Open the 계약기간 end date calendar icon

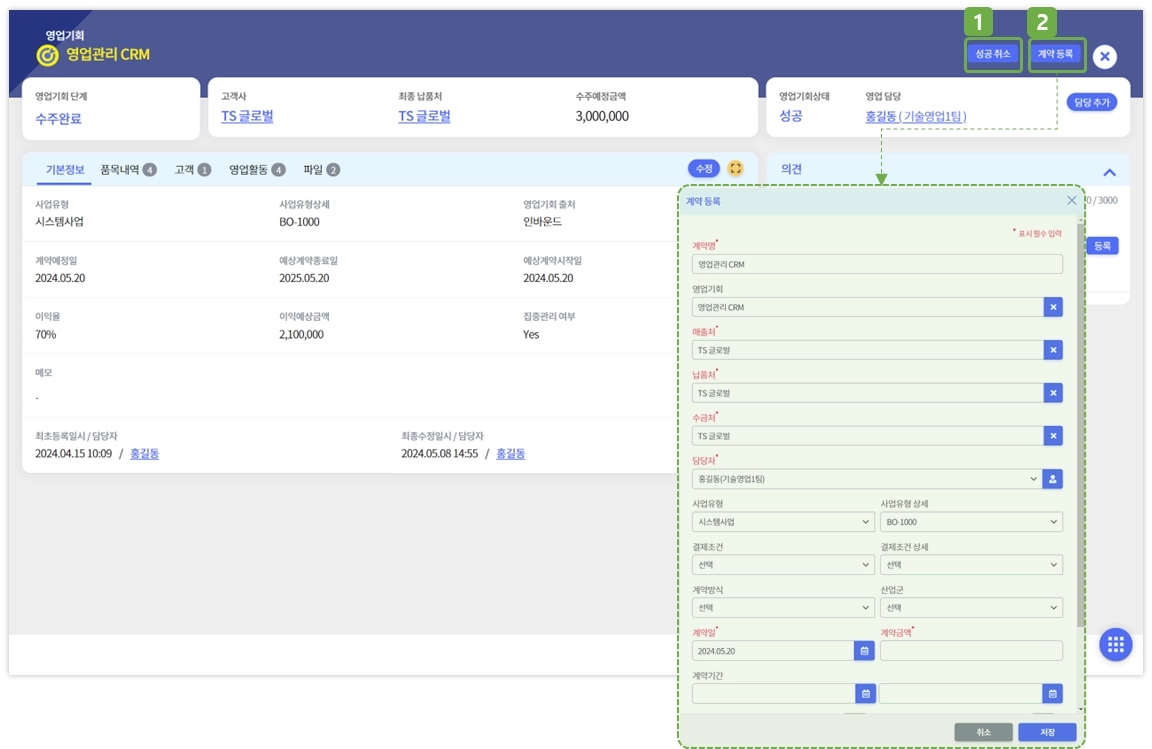1052,693
